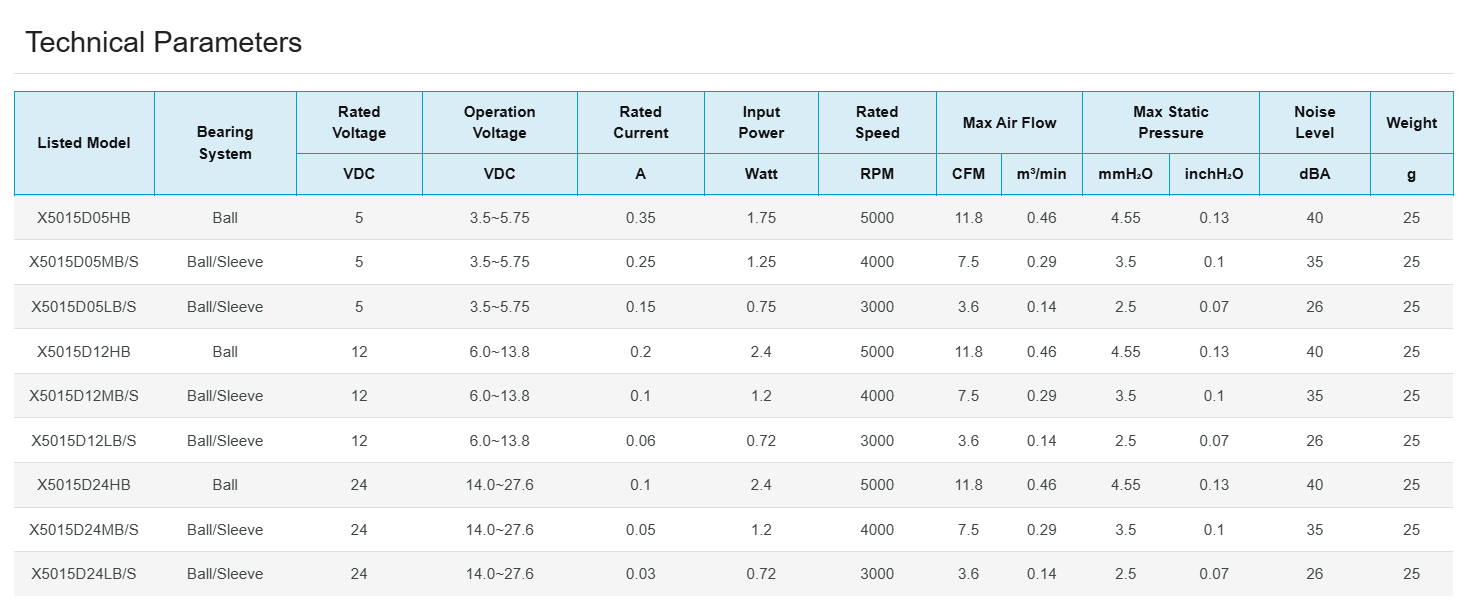This screenshot has width=1465, height=613.
Task: Click the Technical Parameters heading
Action: pyautogui.click(x=163, y=43)
